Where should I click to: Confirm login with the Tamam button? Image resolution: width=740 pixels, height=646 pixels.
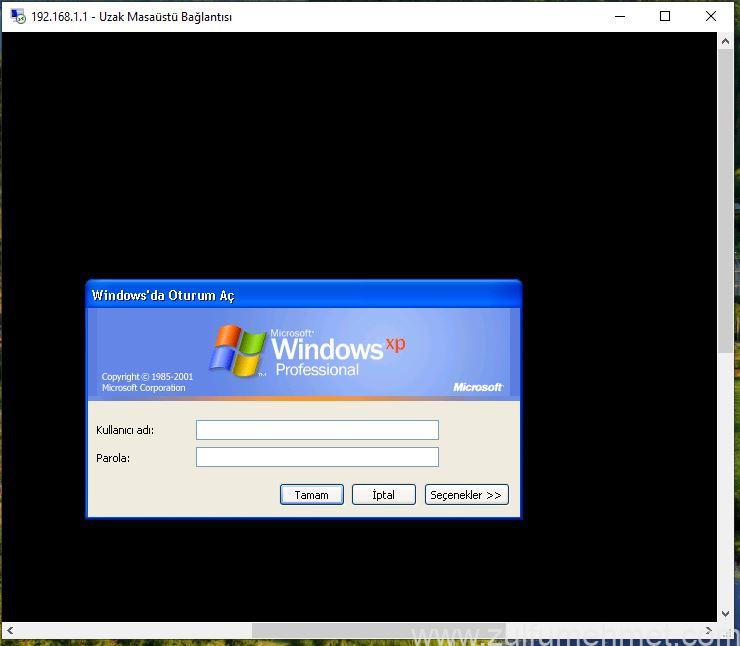(x=311, y=495)
